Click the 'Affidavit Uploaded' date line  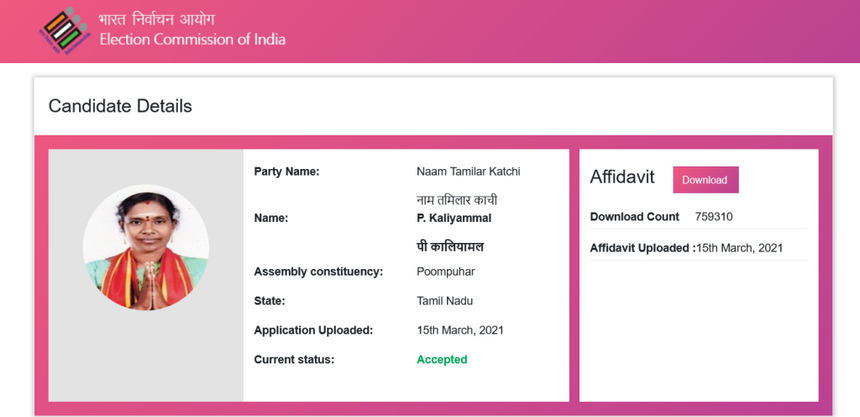686,248
